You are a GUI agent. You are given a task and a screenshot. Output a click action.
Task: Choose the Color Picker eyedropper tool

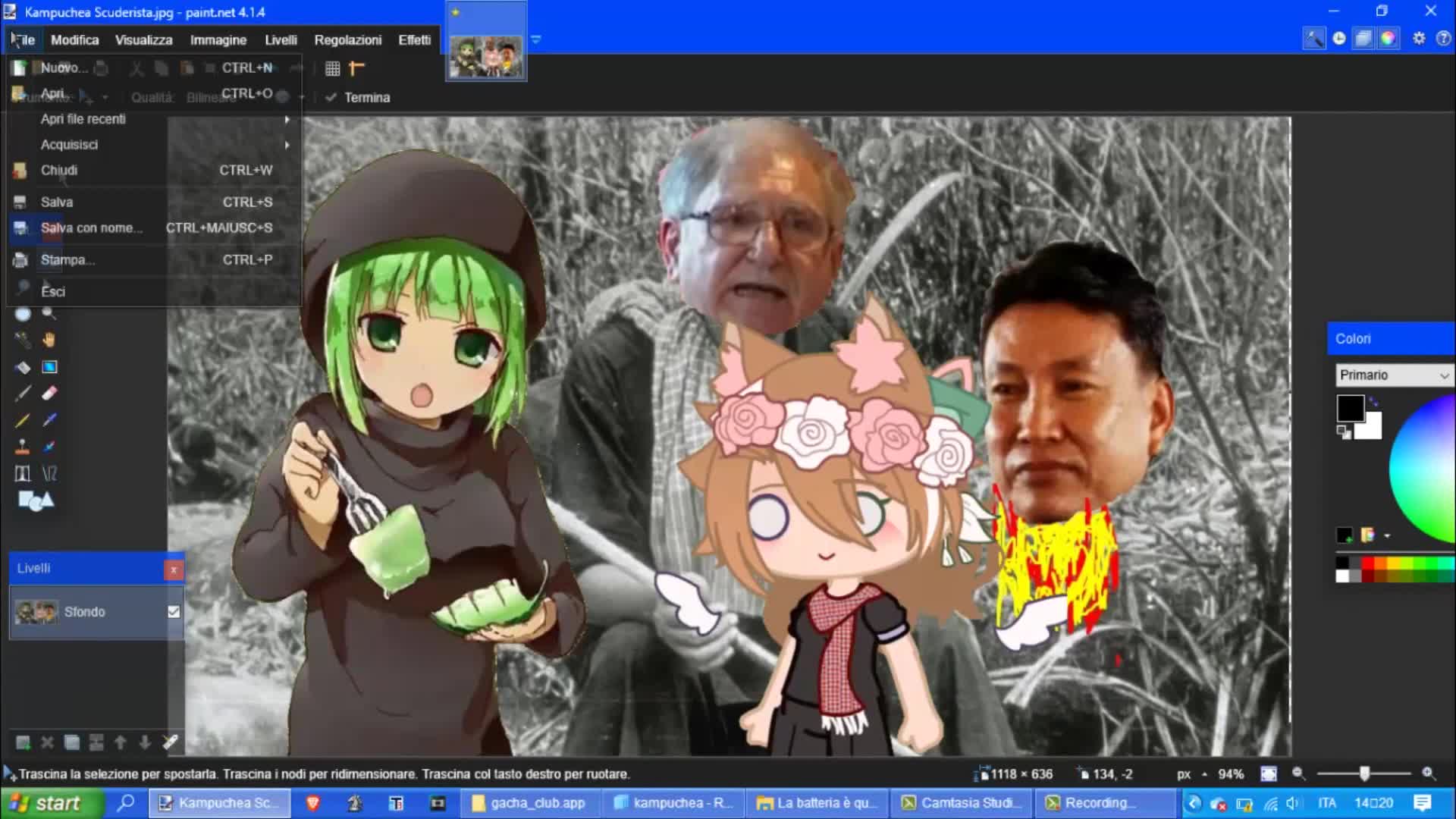point(49,419)
